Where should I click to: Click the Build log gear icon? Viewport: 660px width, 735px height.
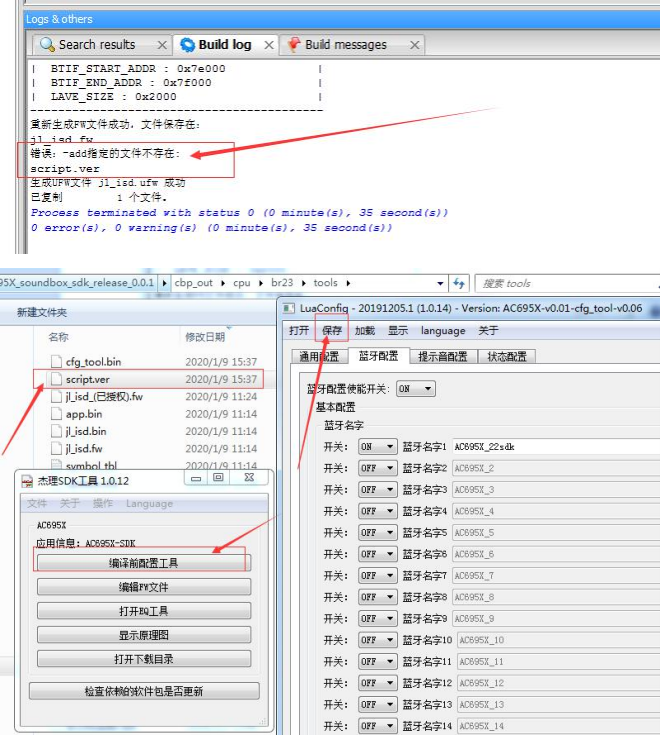click(188, 45)
